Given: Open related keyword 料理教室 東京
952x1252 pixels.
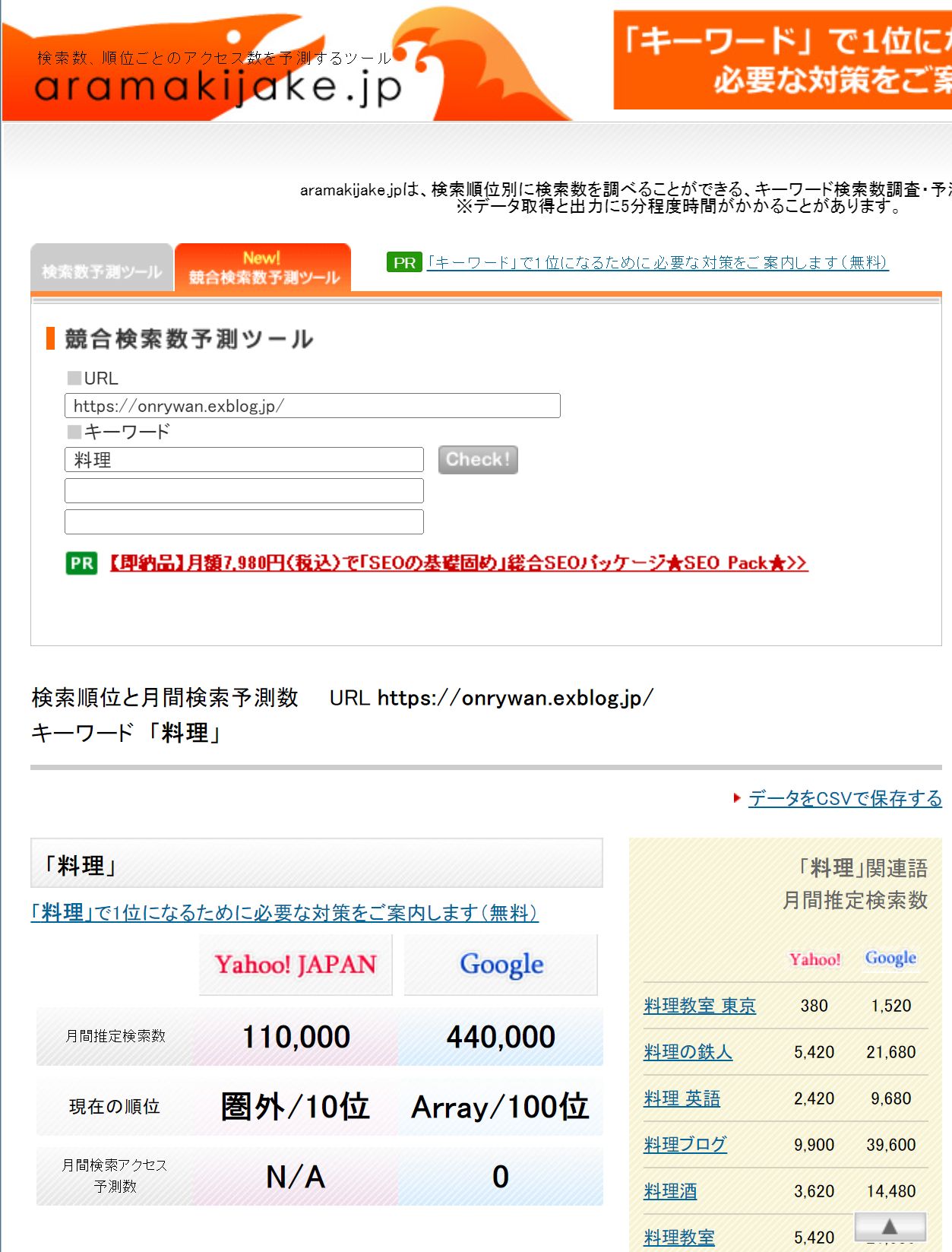Looking at the screenshot, I should tap(700, 1006).
